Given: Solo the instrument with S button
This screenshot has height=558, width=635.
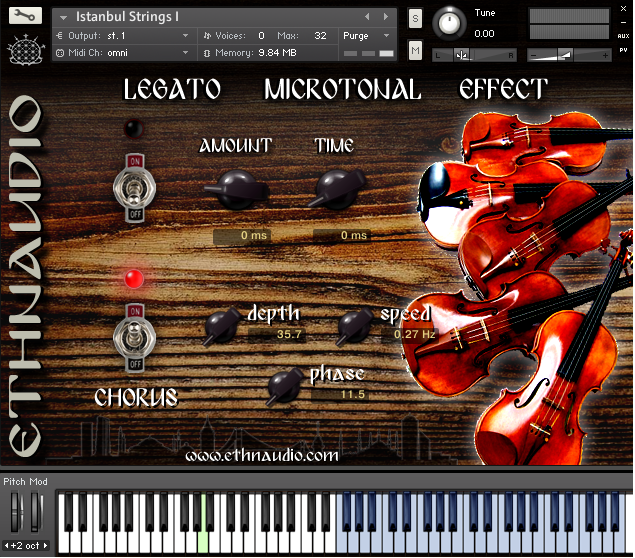Looking at the screenshot, I should point(415,18).
